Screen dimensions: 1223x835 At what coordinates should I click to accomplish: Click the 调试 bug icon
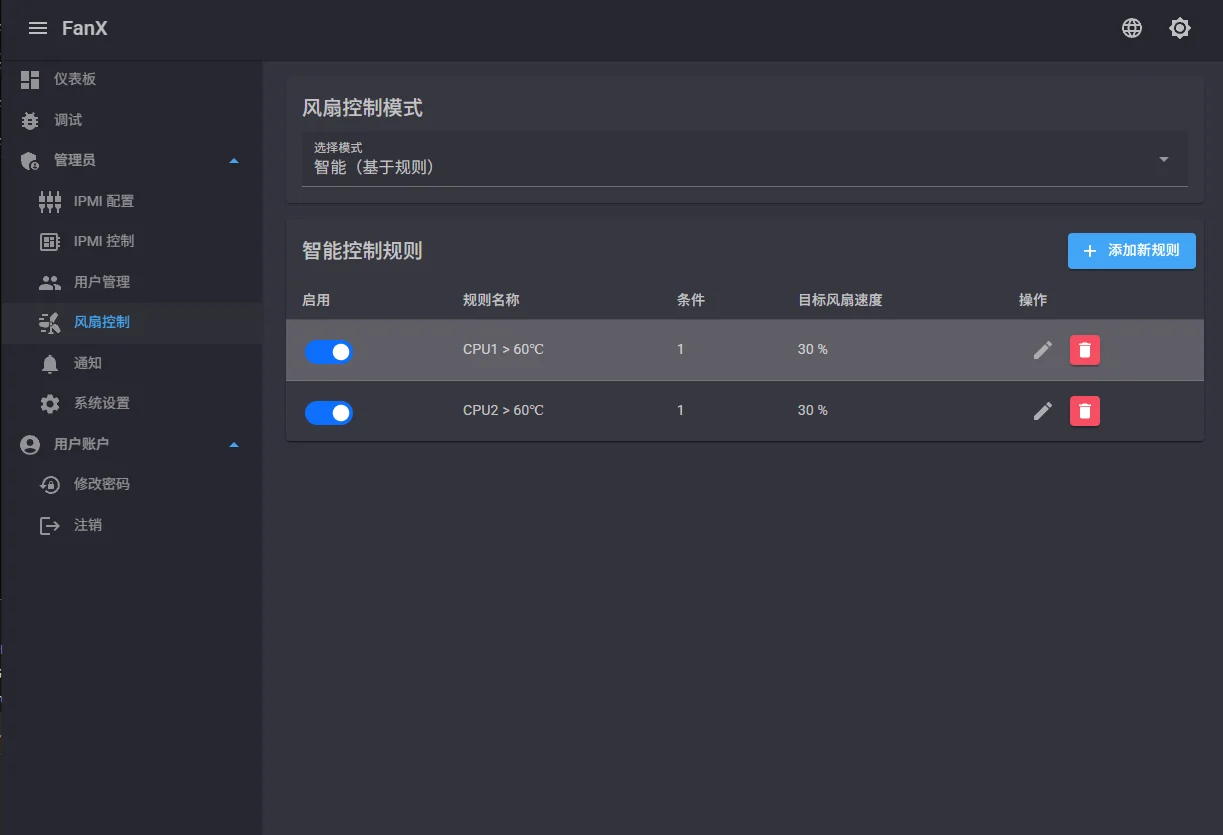[x=30, y=121]
